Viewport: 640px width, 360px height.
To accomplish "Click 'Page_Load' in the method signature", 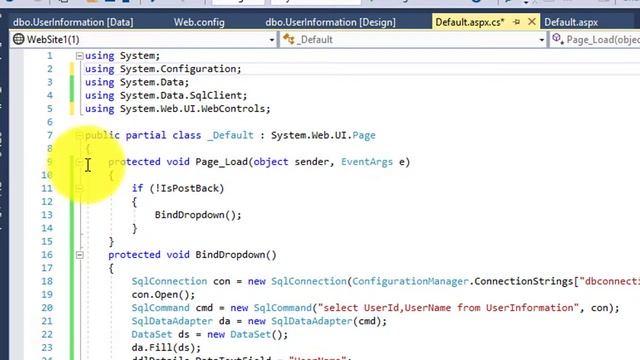I will pyautogui.click(x=221, y=162).
